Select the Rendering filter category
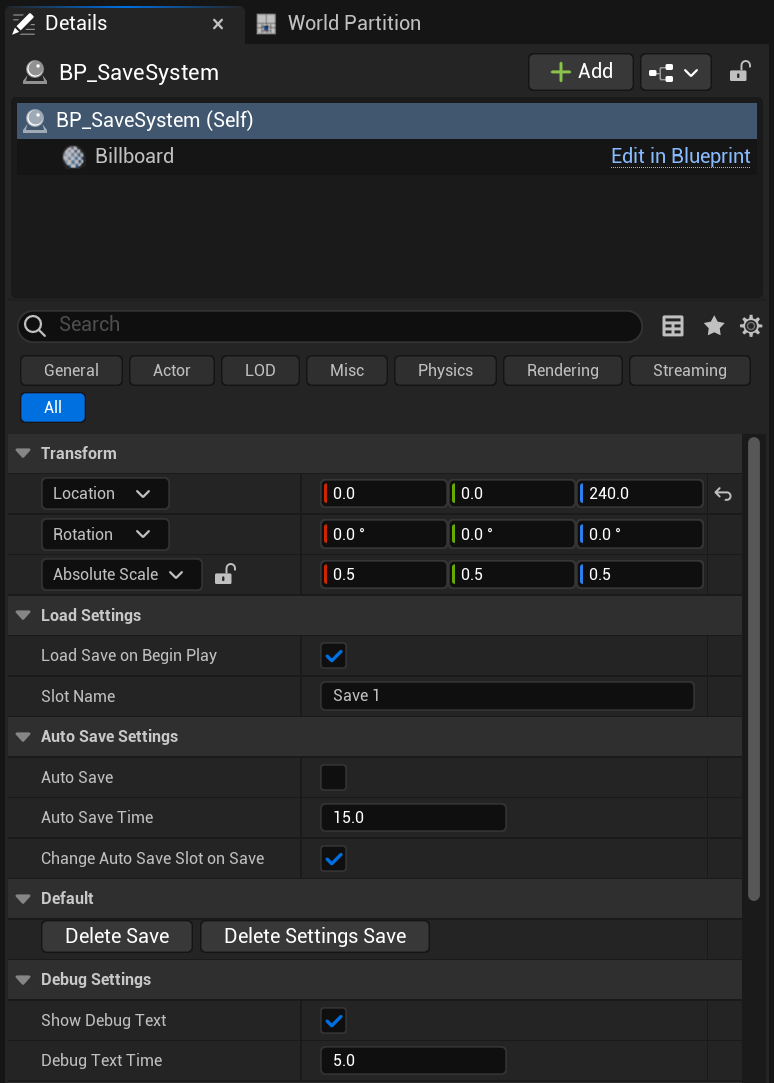This screenshot has height=1083, width=774. coord(562,370)
